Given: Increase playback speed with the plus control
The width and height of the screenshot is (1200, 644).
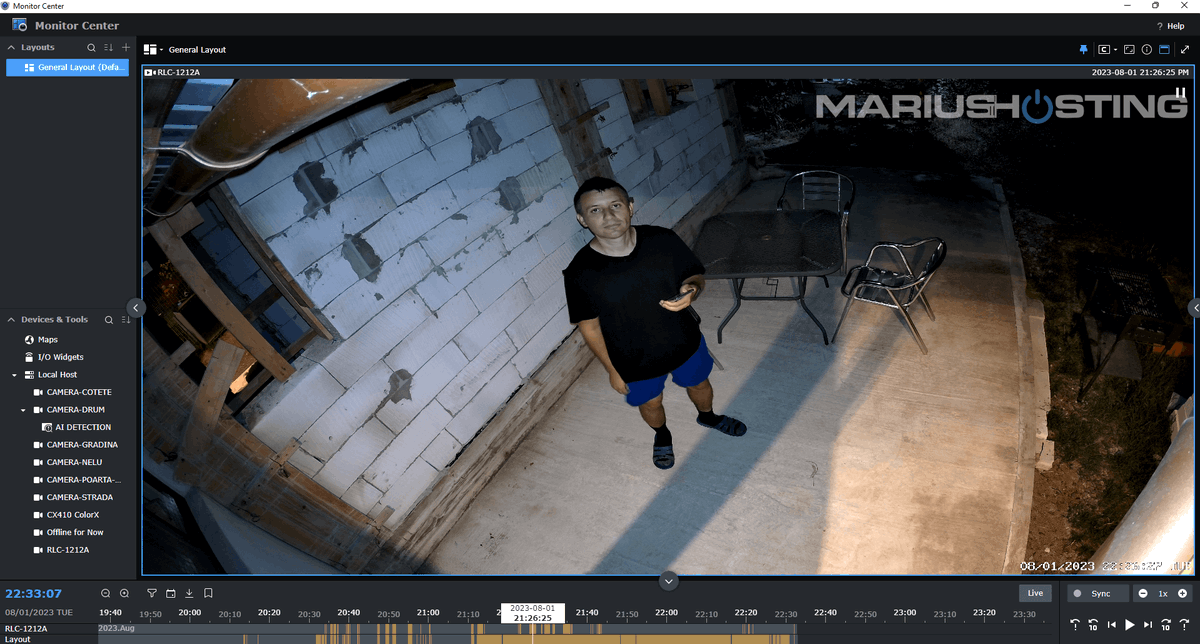Looking at the screenshot, I should coord(1183,593).
